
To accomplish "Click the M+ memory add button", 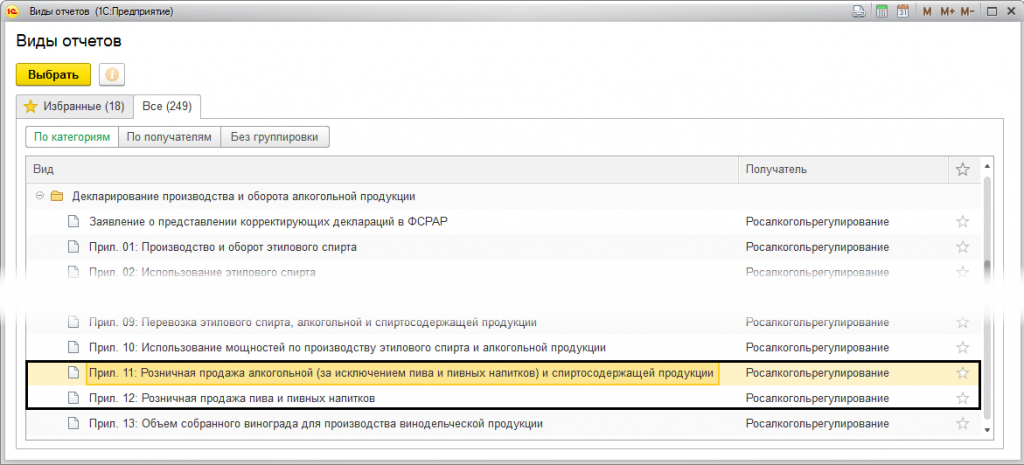I will pyautogui.click(x=946, y=12).
